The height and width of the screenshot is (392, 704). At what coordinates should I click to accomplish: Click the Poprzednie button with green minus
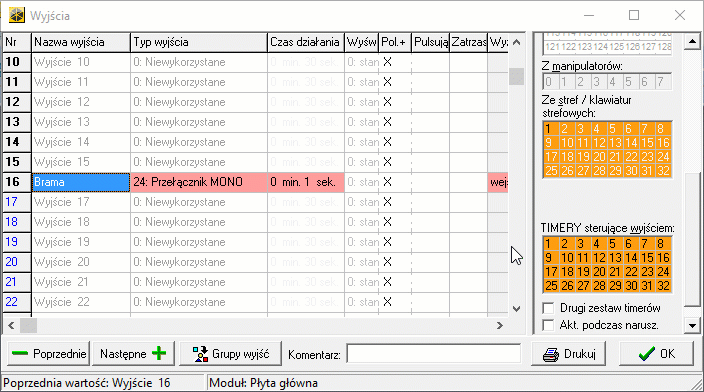click(48, 354)
